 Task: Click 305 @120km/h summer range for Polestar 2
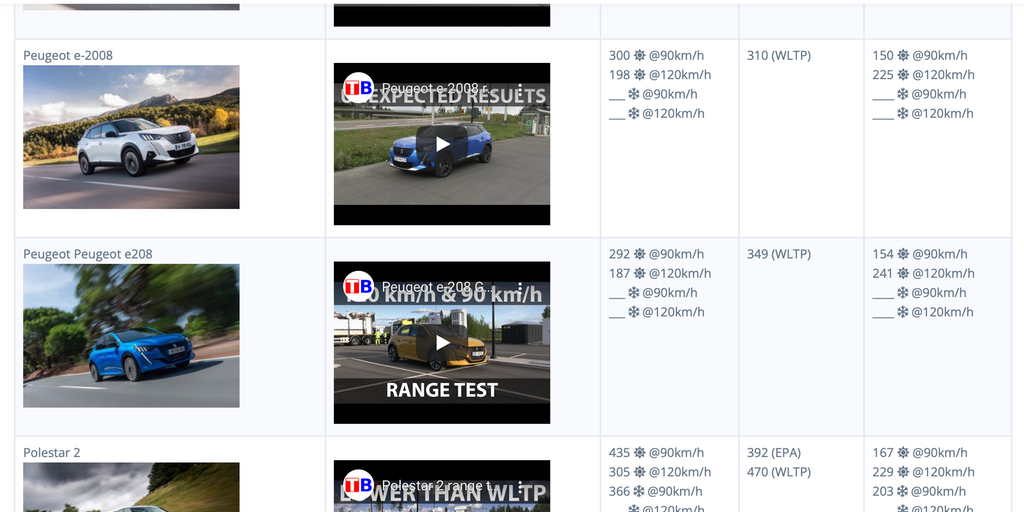coord(660,472)
